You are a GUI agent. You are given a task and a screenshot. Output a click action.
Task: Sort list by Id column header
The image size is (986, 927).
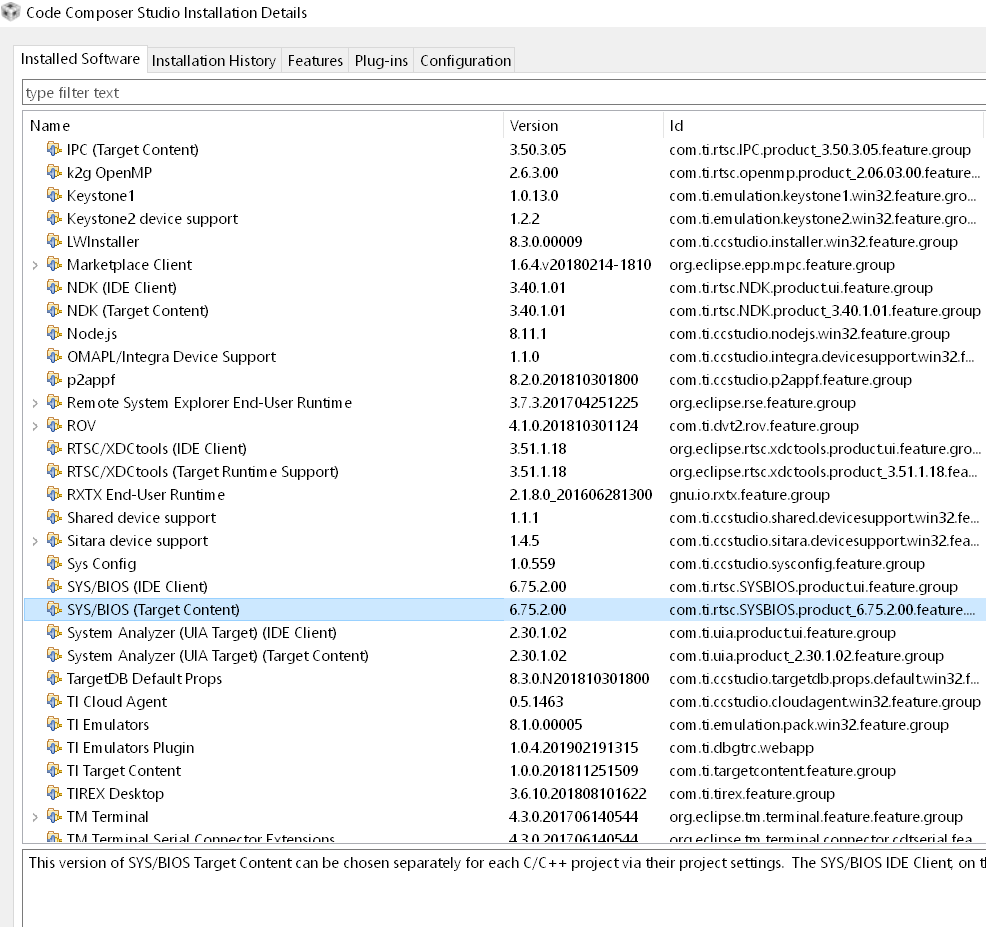823,126
